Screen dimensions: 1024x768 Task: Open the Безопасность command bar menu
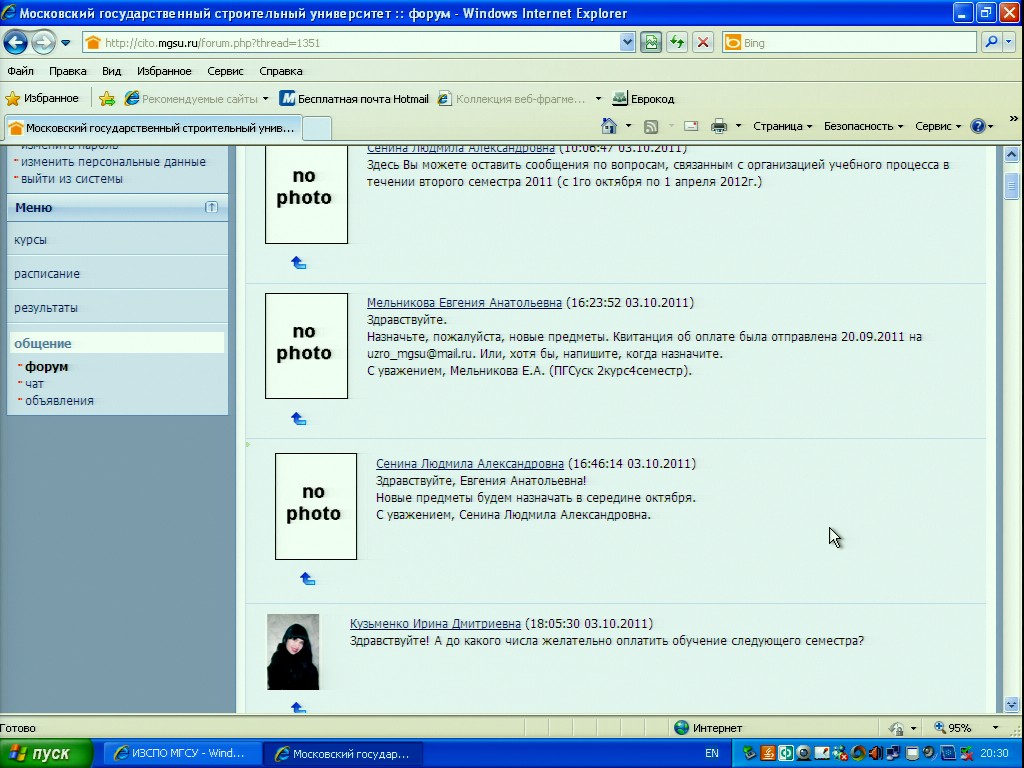[863, 126]
